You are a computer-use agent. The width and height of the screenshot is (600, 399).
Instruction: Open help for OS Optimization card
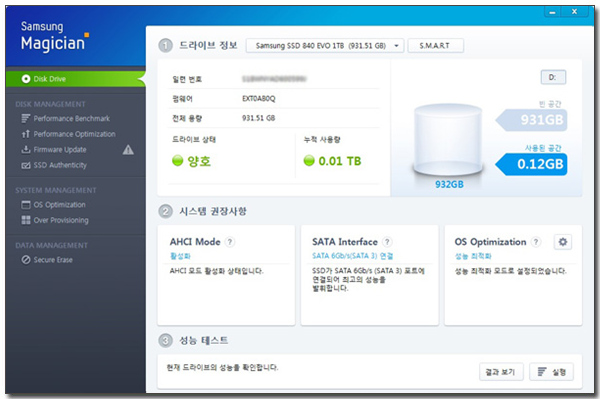click(536, 242)
